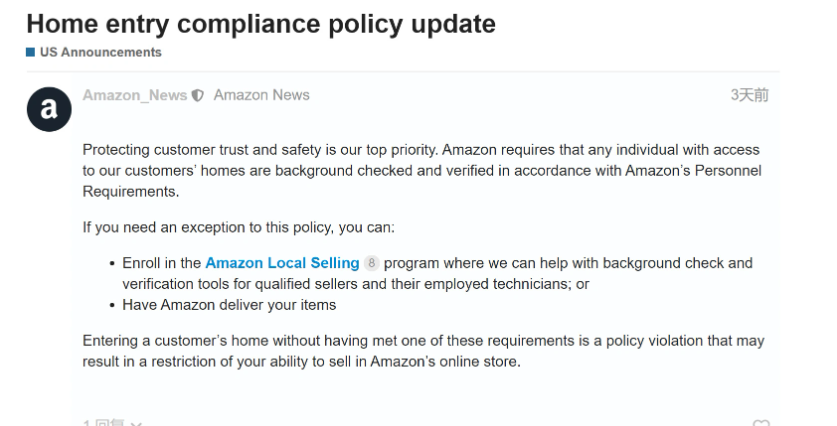Open the Amazon Local Selling link
Image resolution: width=837 pixels, height=426 pixels.
click(282, 263)
